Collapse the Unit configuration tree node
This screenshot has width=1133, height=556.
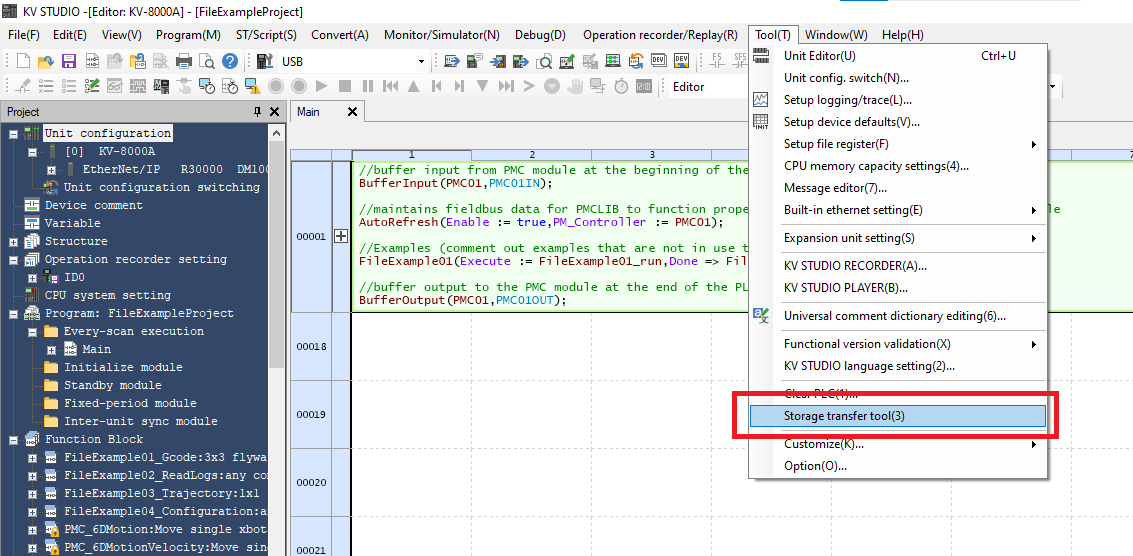[x=14, y=134]
